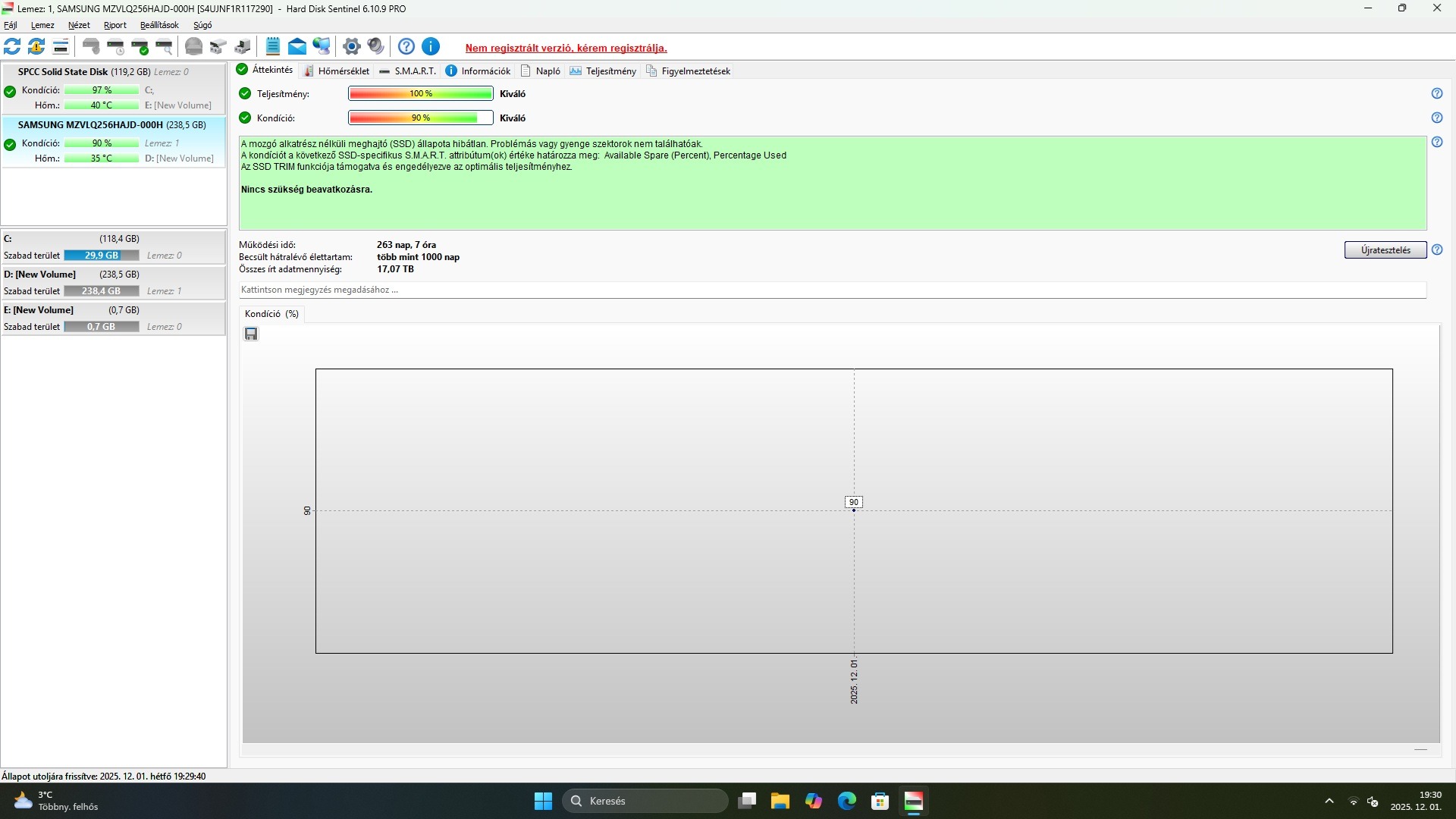
Task: Click the unregistered version registration link
Action: pos(566,48)
